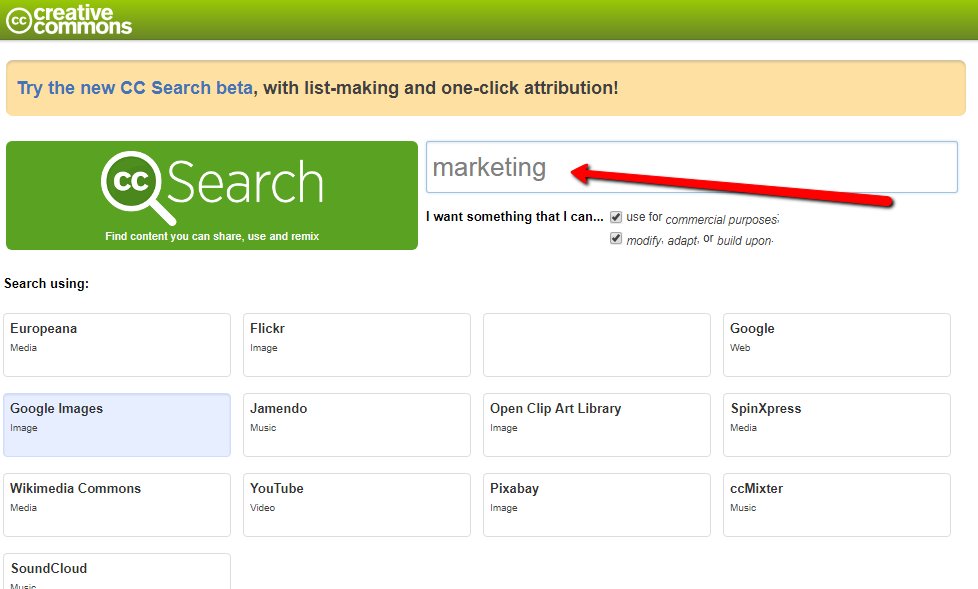Viewport: 978px width, 589px height.
Task: Click 'I want something that I can...' text
Action: click(515, 217)
